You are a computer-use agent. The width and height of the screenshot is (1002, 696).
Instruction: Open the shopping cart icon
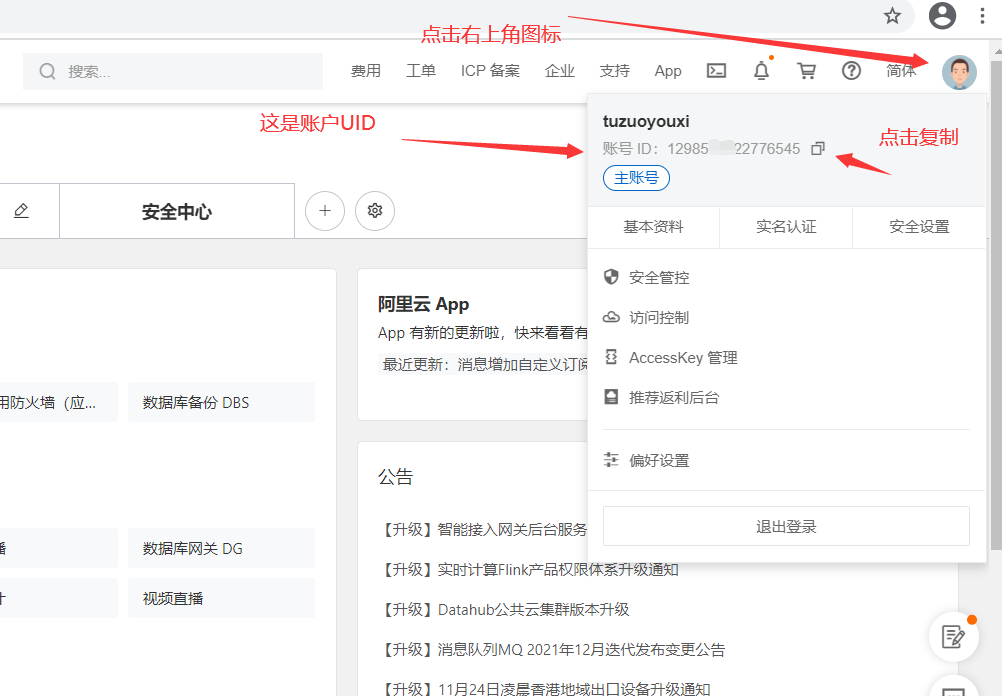point(806,70)
